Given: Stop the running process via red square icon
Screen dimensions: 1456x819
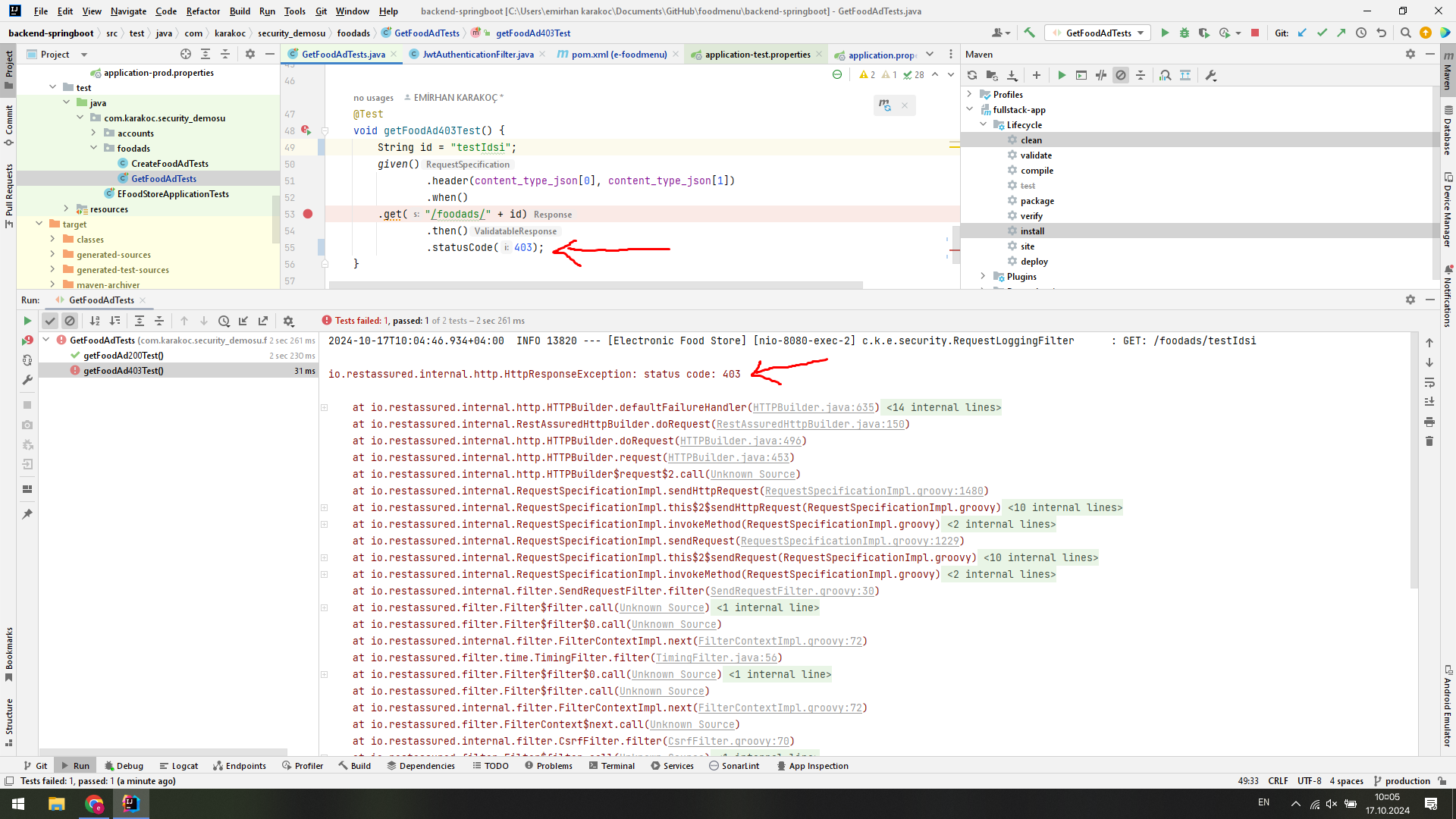Looking at the screenshot, I should [x=1256, y=33].
